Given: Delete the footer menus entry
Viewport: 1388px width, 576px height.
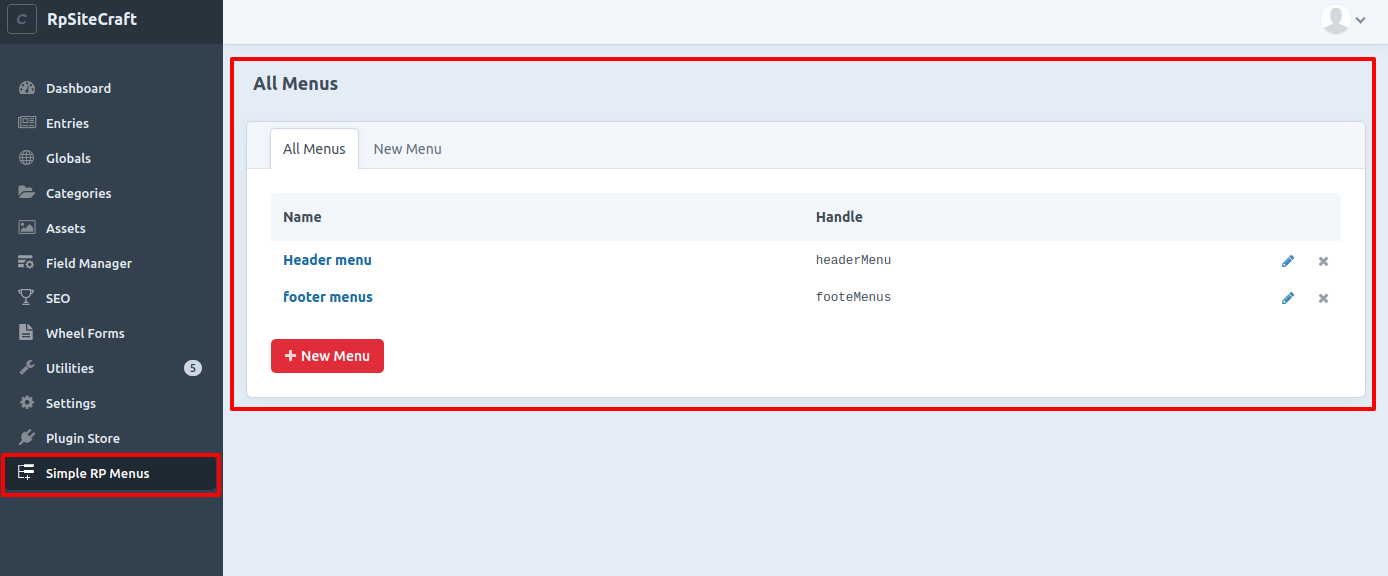Looking at the screenshot, I should [x=1323, y=298].
